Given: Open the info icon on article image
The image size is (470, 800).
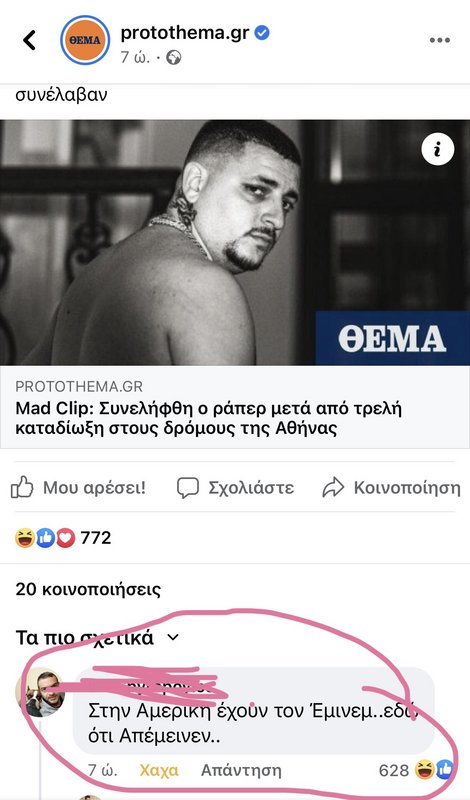Looking at the screenshot, I should point(437,149).
